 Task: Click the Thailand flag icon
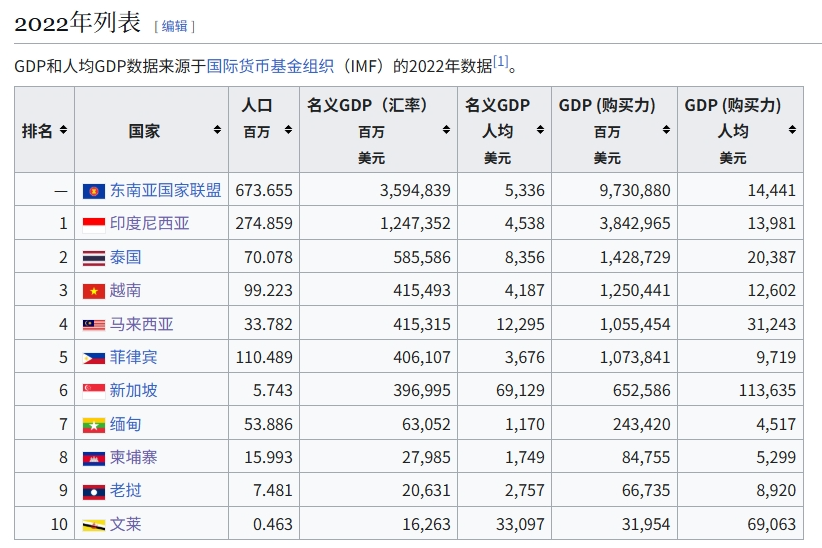94,258
